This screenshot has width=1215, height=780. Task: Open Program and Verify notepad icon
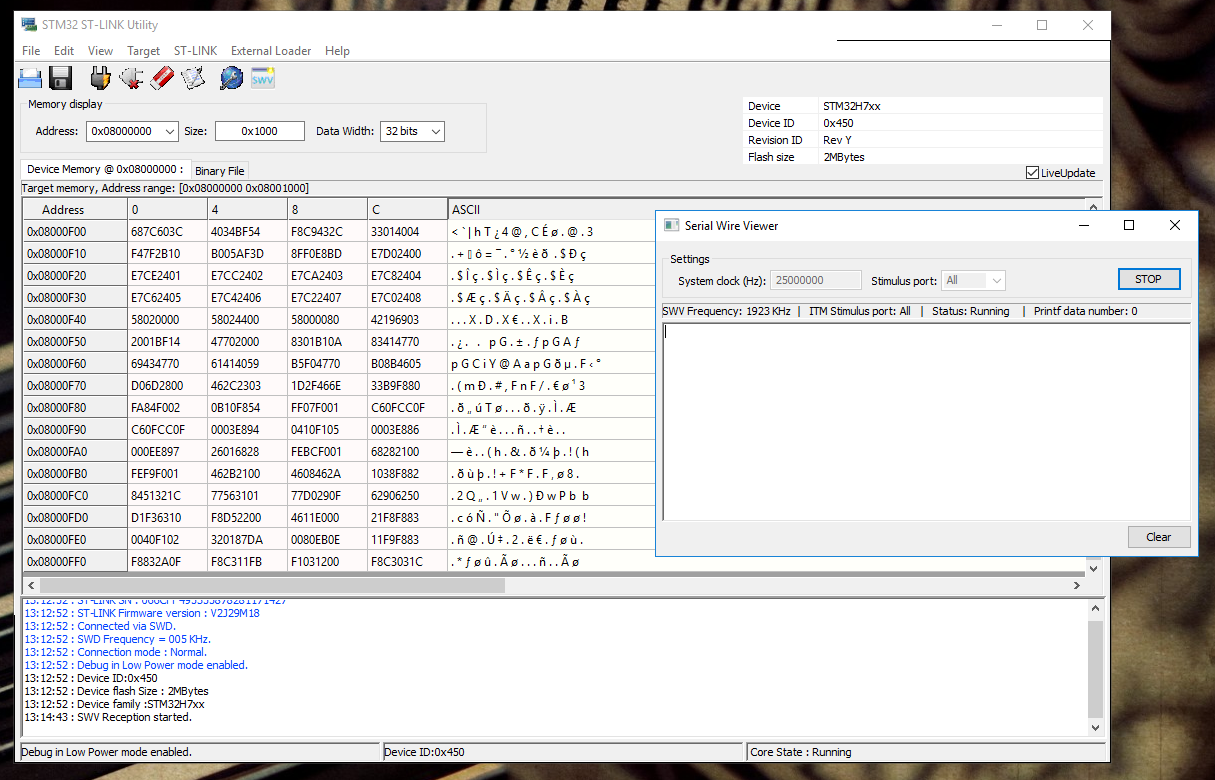pos(193,78)
